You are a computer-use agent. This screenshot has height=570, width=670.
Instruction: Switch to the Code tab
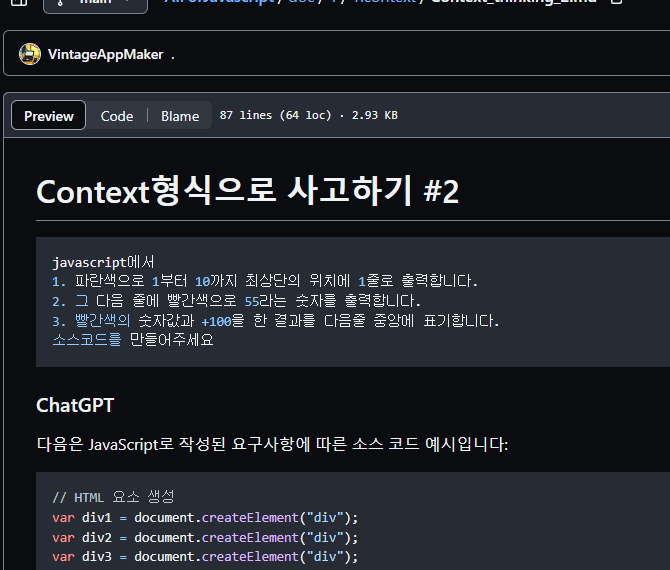[117, 116]
